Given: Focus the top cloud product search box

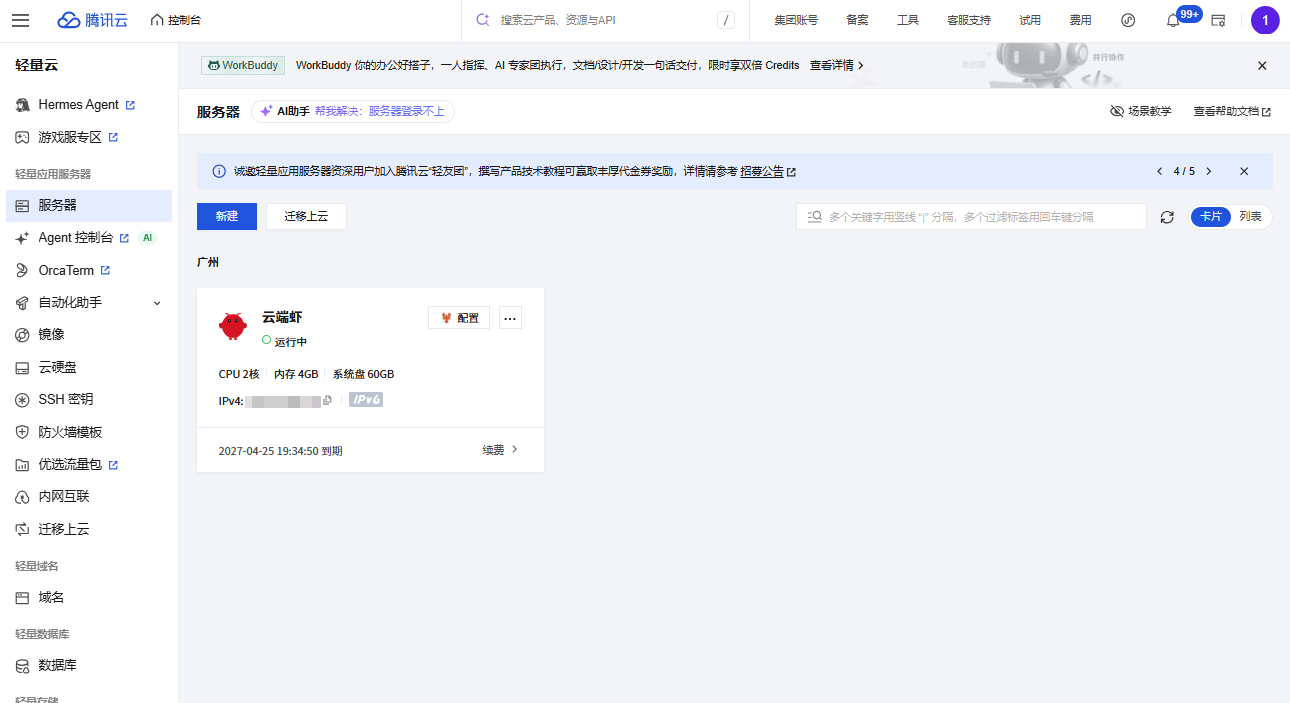Looking at the screenshot, I should (604, 20).
